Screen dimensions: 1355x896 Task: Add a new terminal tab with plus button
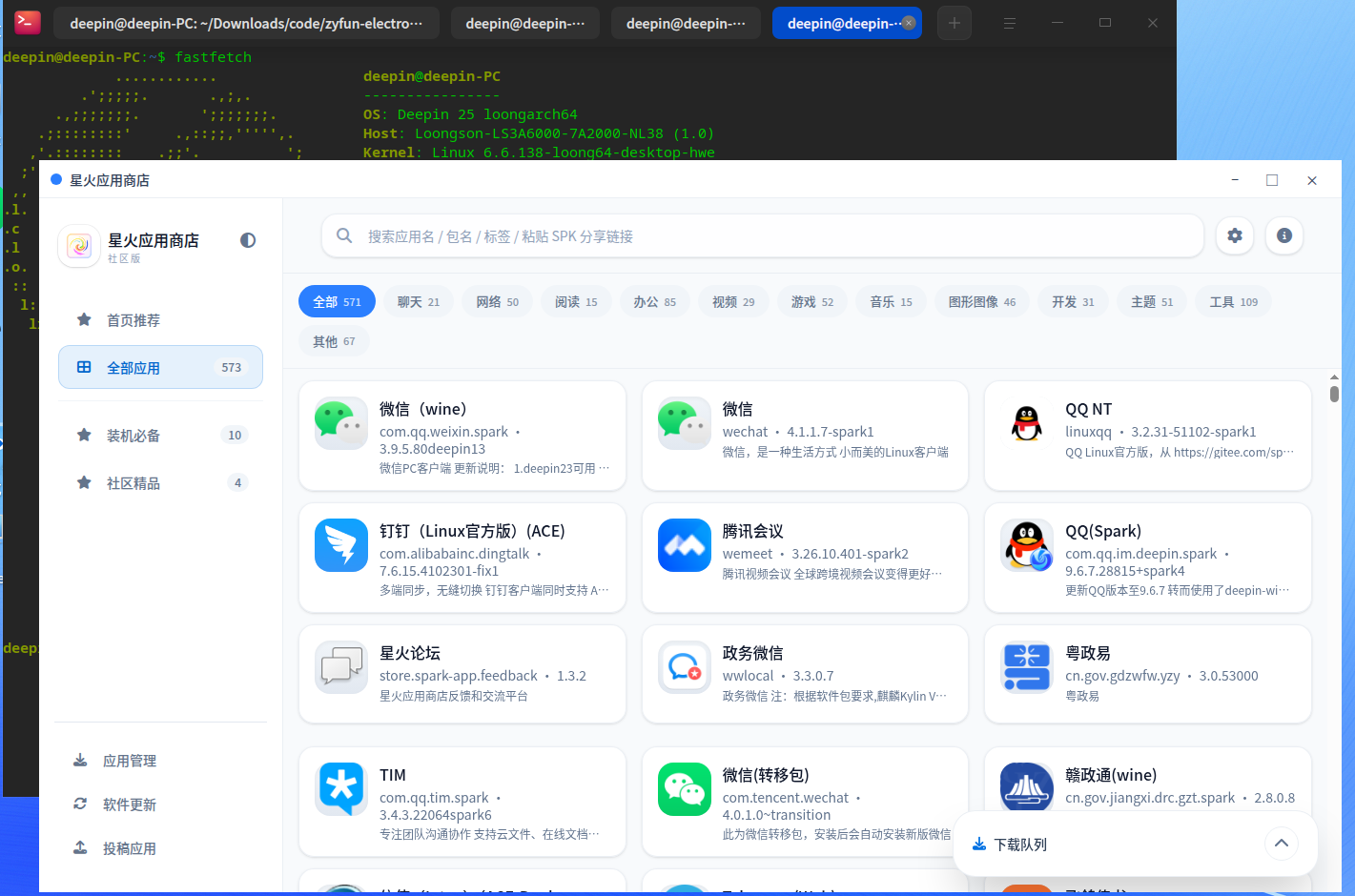coord(955,23)
